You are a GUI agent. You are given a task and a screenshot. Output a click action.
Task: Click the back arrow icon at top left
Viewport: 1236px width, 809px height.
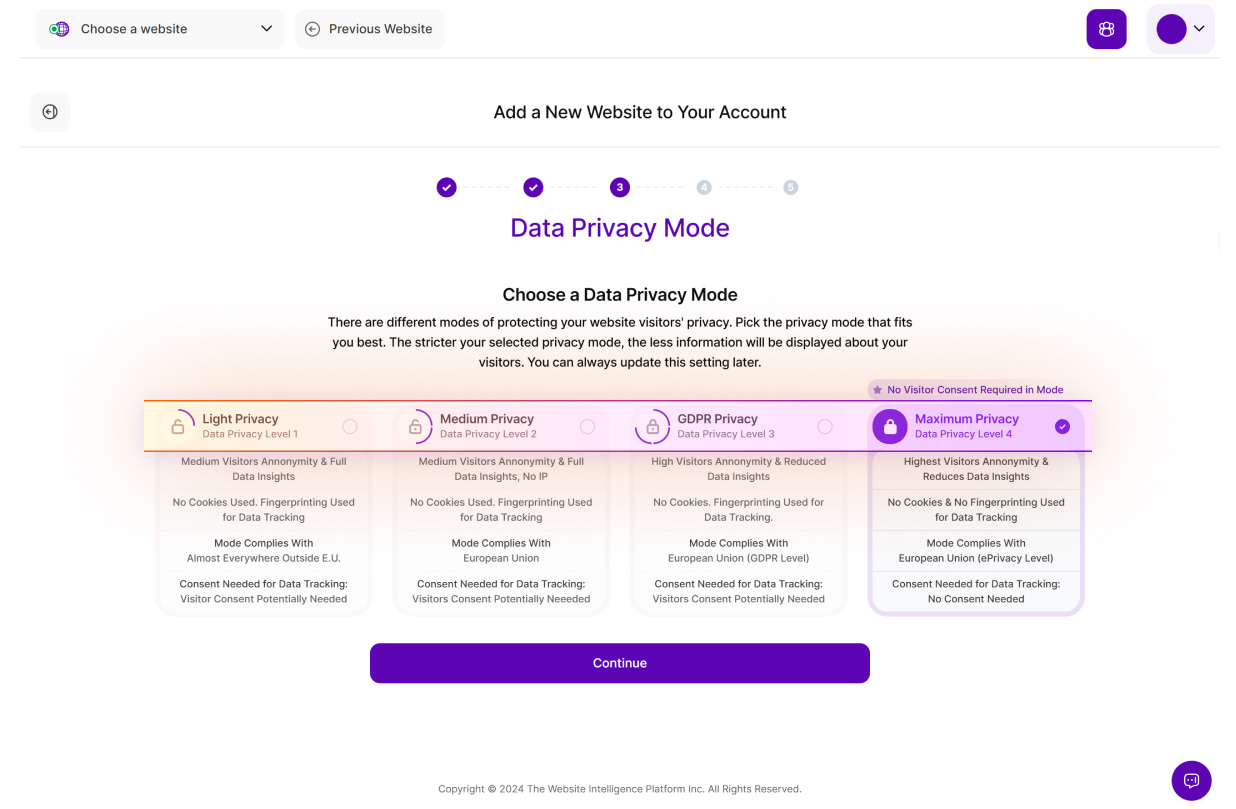[50, 111]
